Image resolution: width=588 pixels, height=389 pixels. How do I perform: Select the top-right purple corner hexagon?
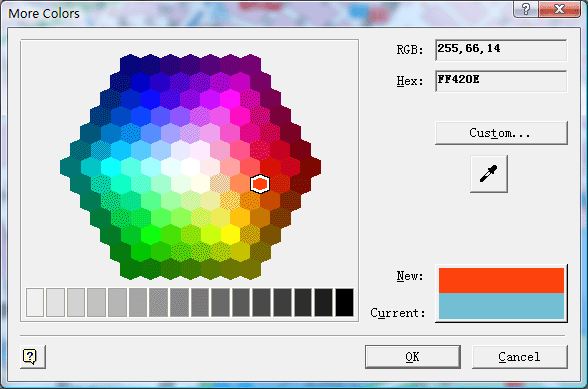click(250, 65)
